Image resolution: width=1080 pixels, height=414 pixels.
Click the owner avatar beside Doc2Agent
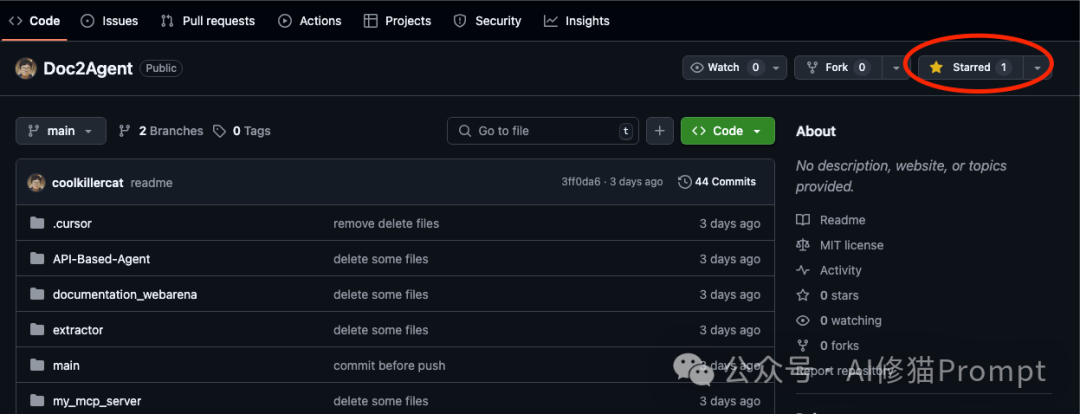point(26,68)
